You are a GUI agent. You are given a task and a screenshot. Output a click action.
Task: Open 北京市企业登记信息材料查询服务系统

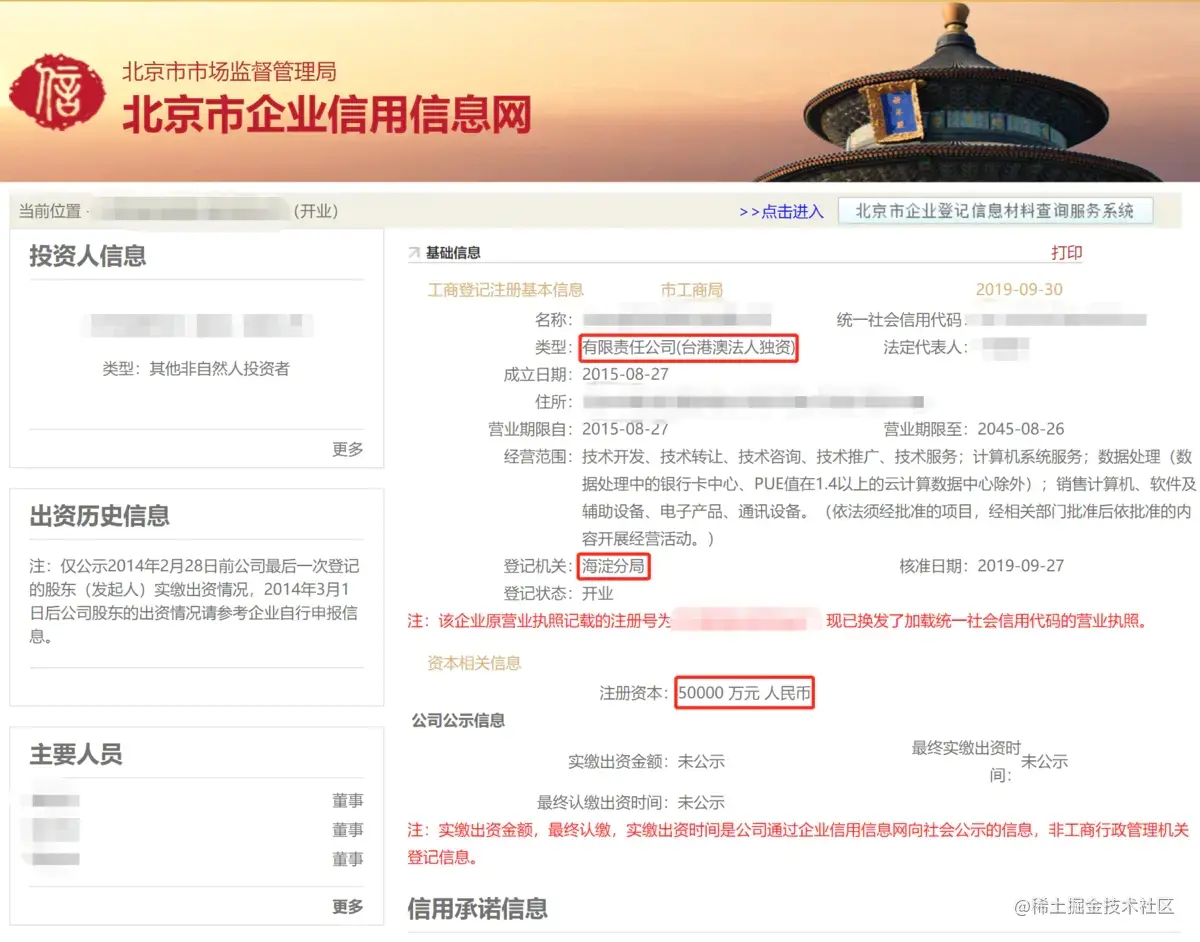[x=996, y=210]
